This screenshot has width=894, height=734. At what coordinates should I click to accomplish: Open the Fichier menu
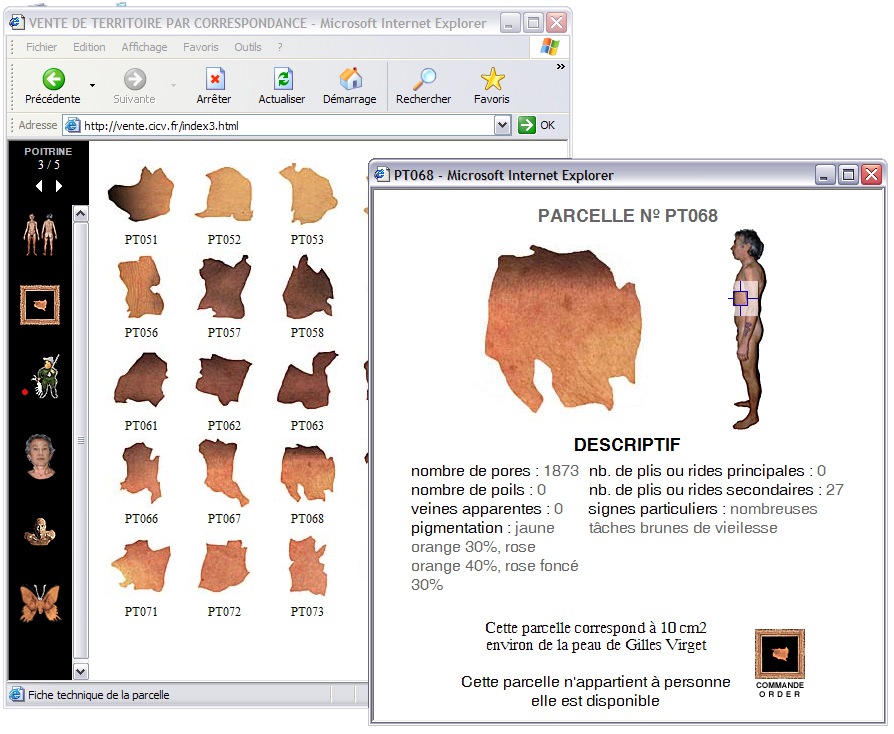point(42,47)
